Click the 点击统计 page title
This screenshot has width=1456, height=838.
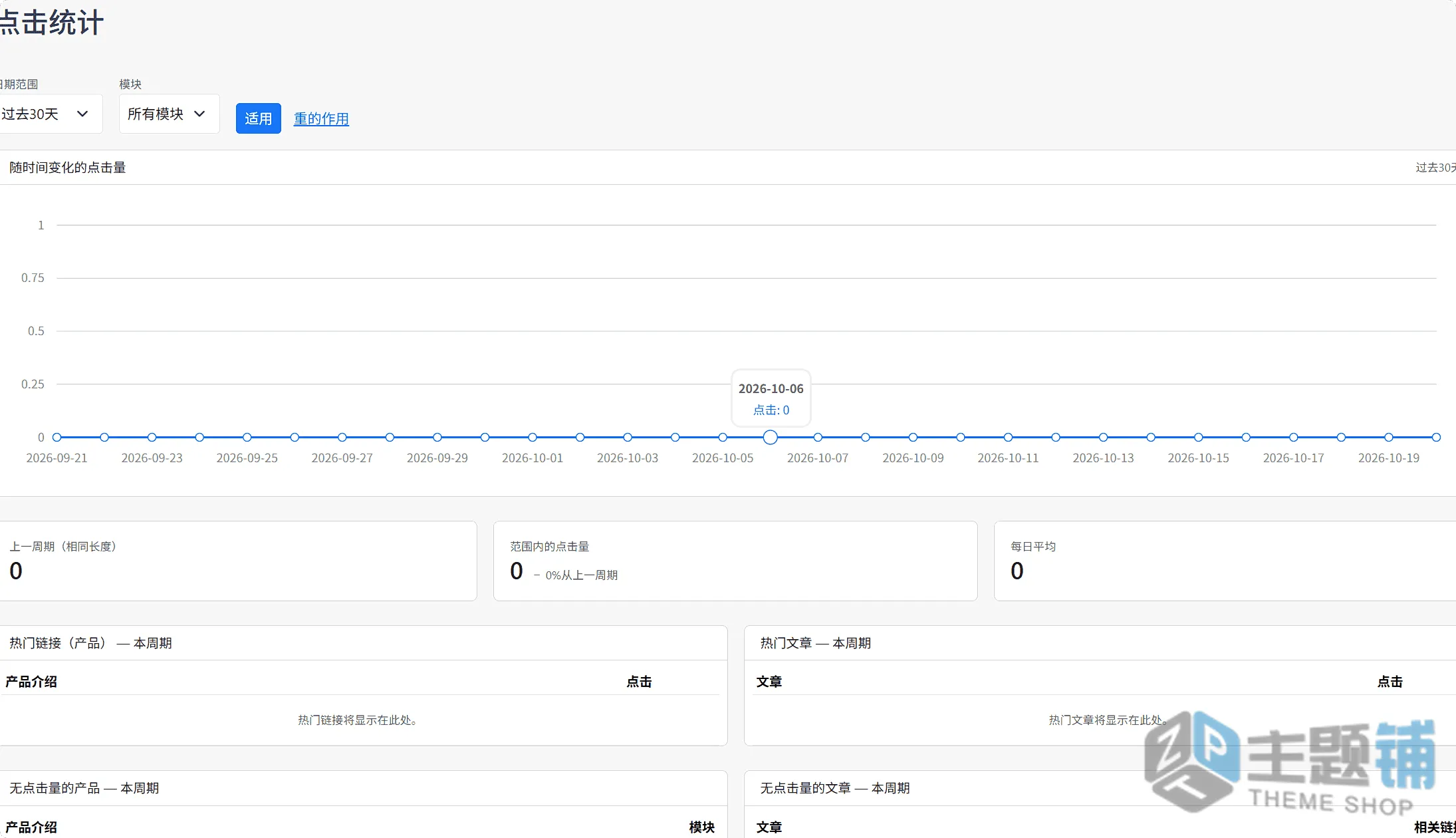point(52,23)
